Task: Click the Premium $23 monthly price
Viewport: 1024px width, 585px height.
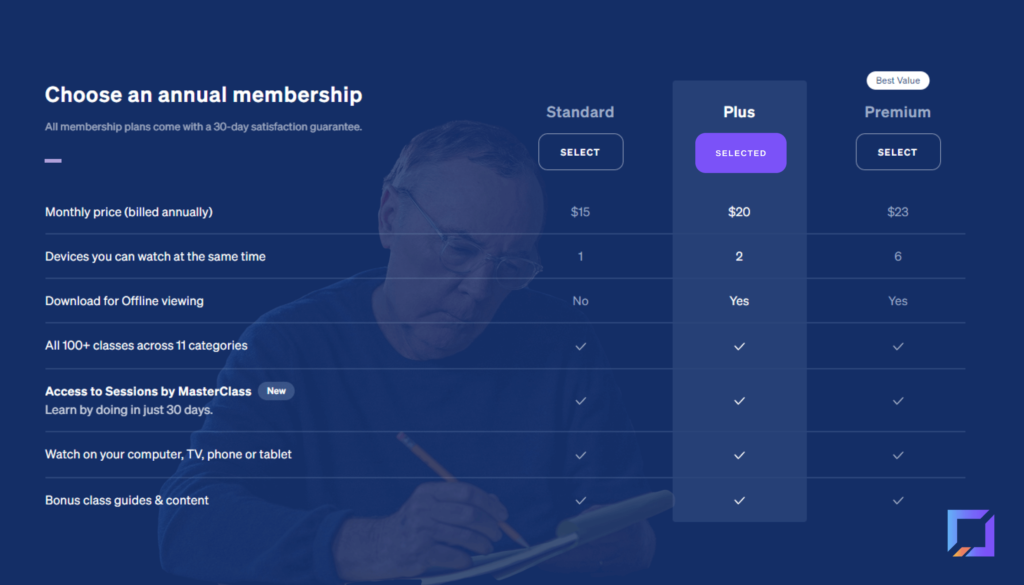Action: [898, 212]
